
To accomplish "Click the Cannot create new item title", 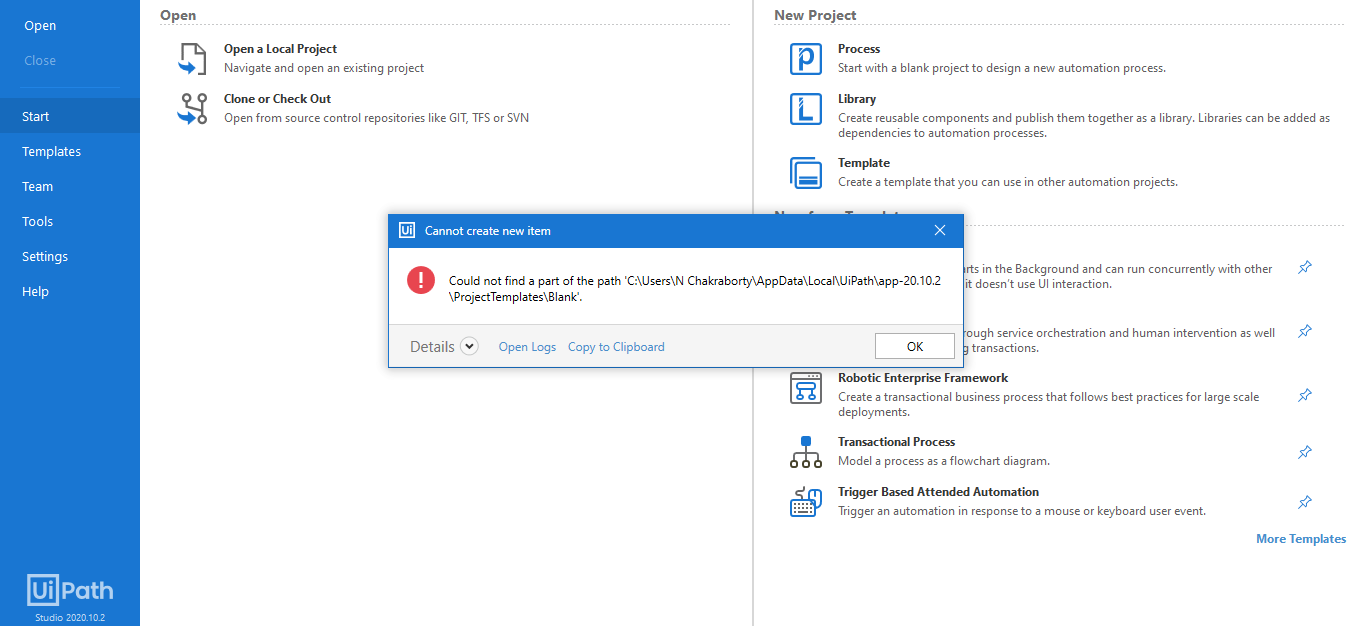I will click(488, 231).
